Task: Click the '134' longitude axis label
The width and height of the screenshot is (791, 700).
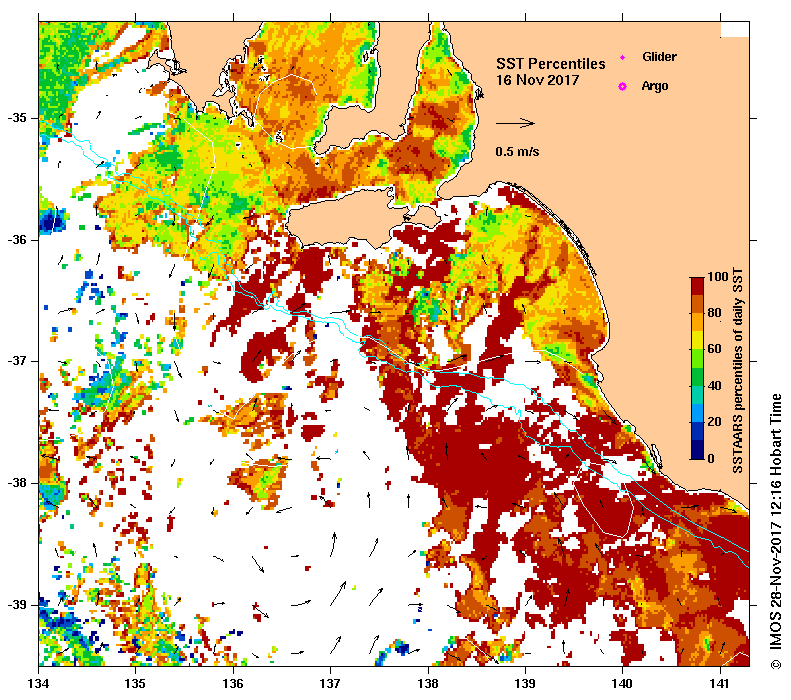Action: click(x=39, y=683)
